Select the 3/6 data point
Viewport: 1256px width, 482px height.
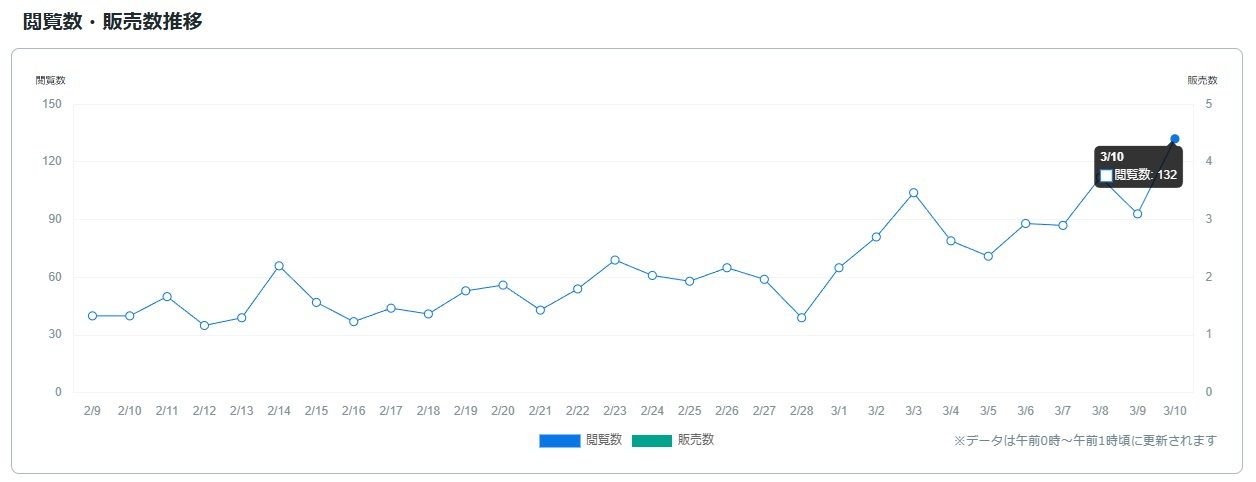[x=1025, y=224]
